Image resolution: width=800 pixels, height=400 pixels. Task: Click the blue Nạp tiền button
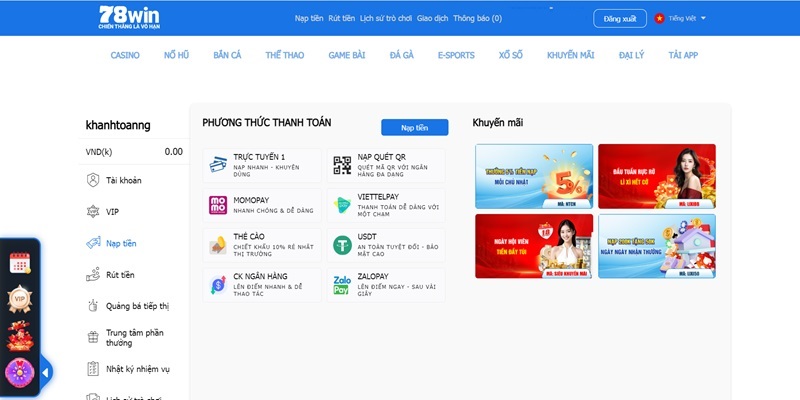click(414, 128)
